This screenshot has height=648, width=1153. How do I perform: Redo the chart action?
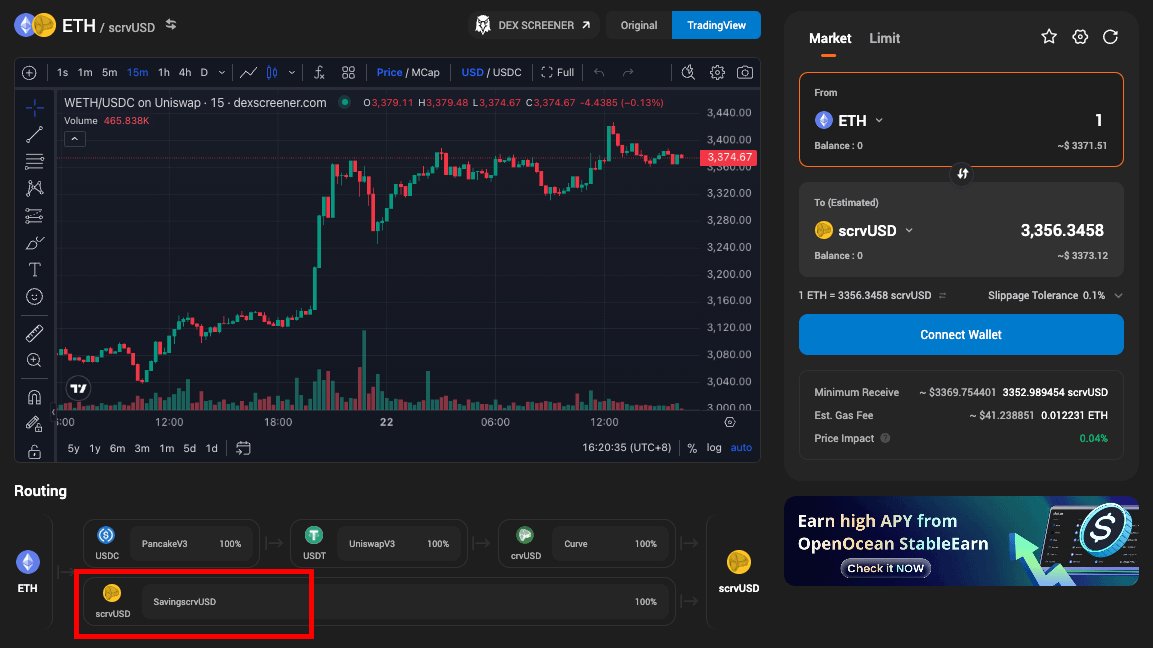628,72
